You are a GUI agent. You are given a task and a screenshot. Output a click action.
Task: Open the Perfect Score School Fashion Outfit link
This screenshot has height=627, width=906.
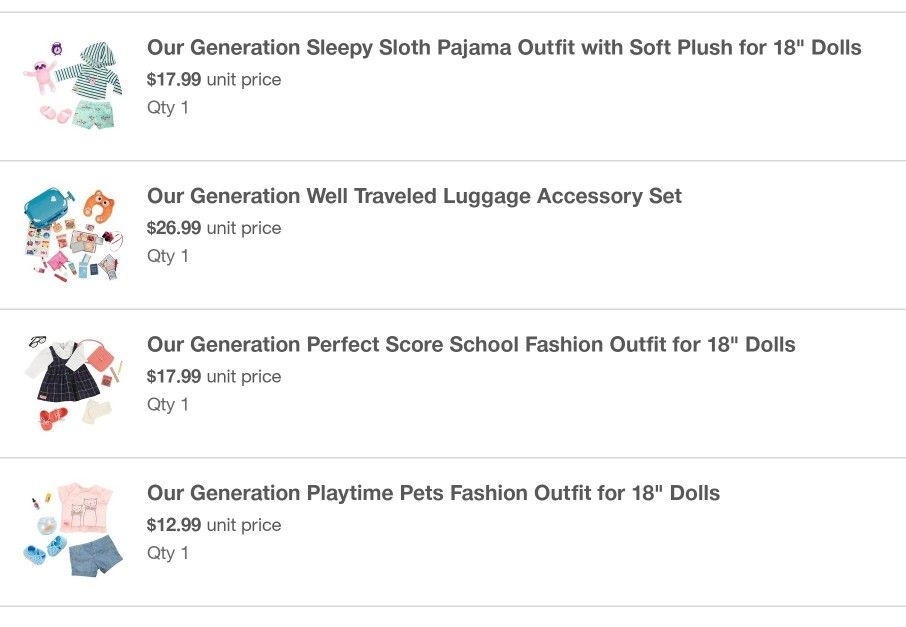click(x=470, y=344)
